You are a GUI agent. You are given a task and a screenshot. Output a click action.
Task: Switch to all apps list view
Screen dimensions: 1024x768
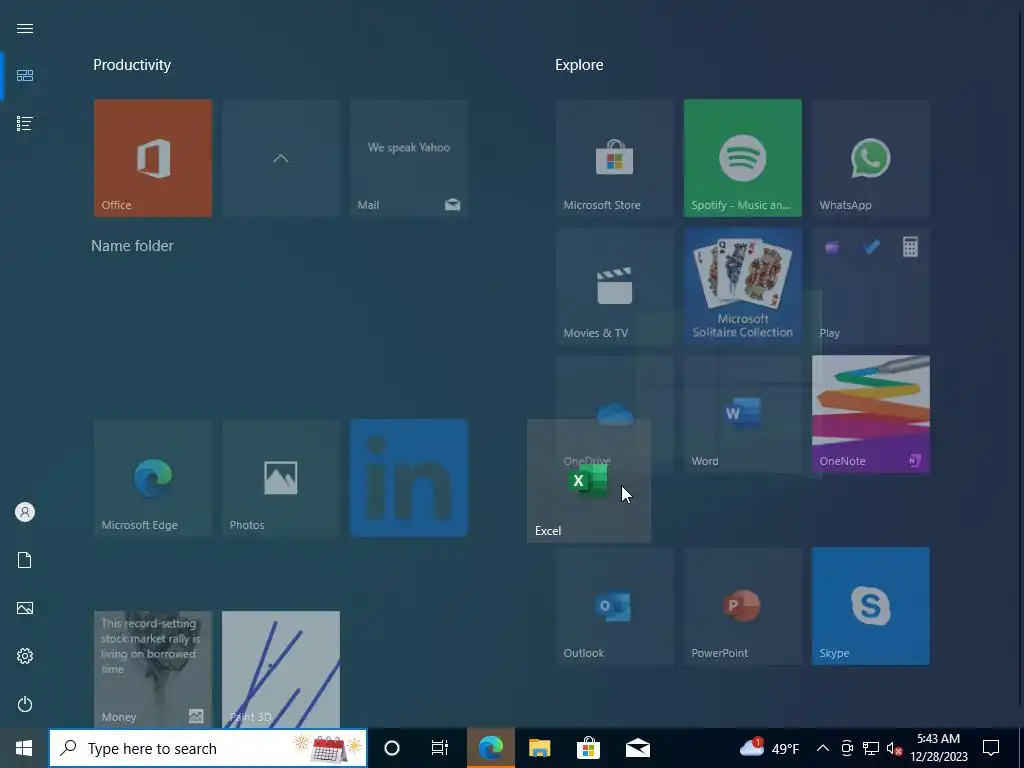[25, 123]
